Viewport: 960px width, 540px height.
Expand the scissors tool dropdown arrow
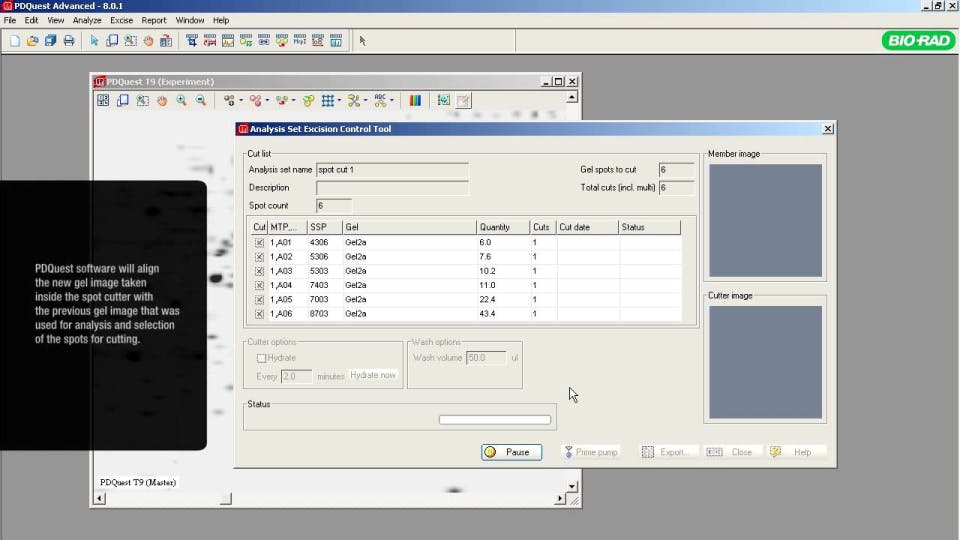366,101
